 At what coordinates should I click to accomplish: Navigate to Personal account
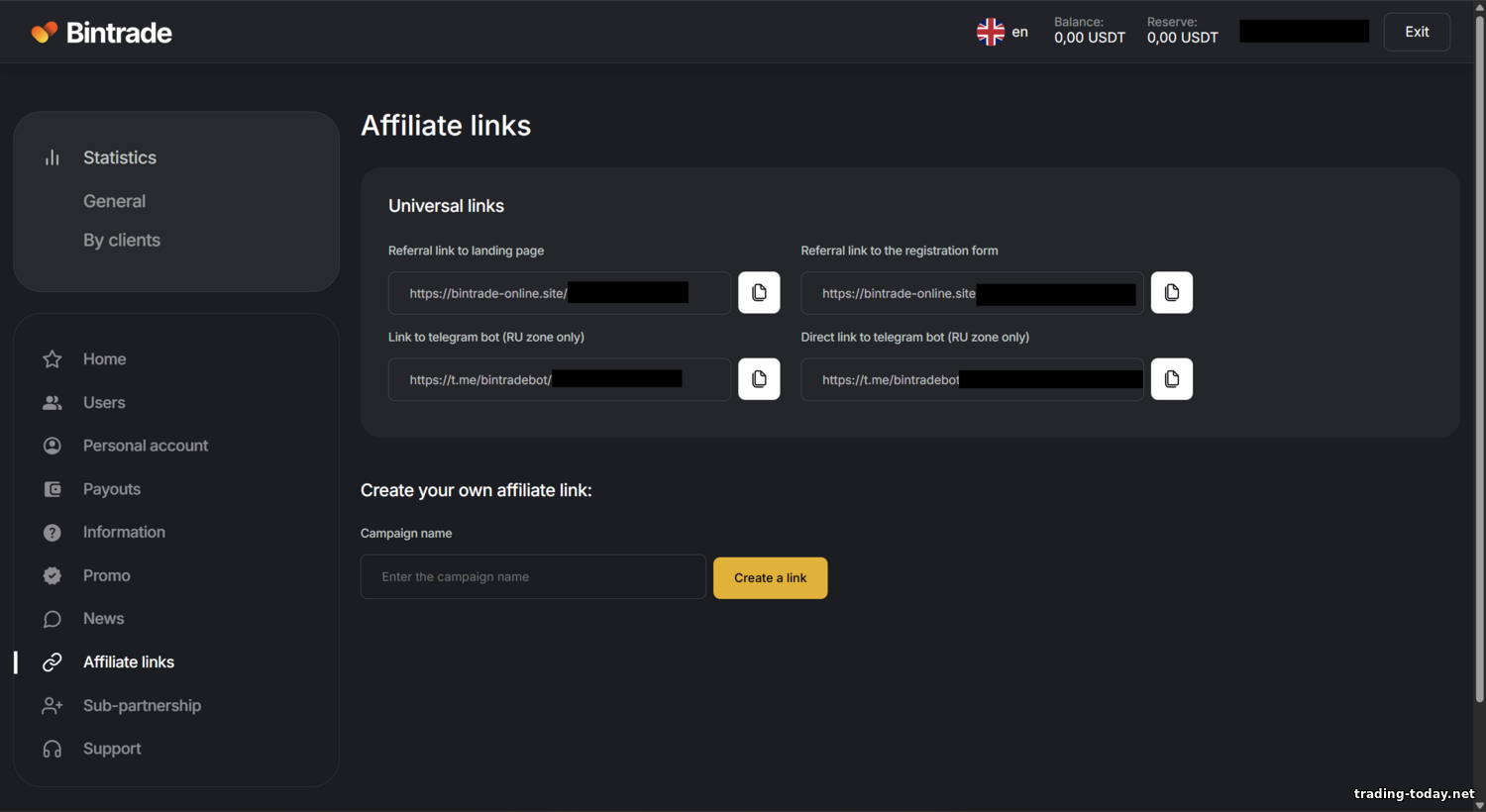(x=146, y=446)
